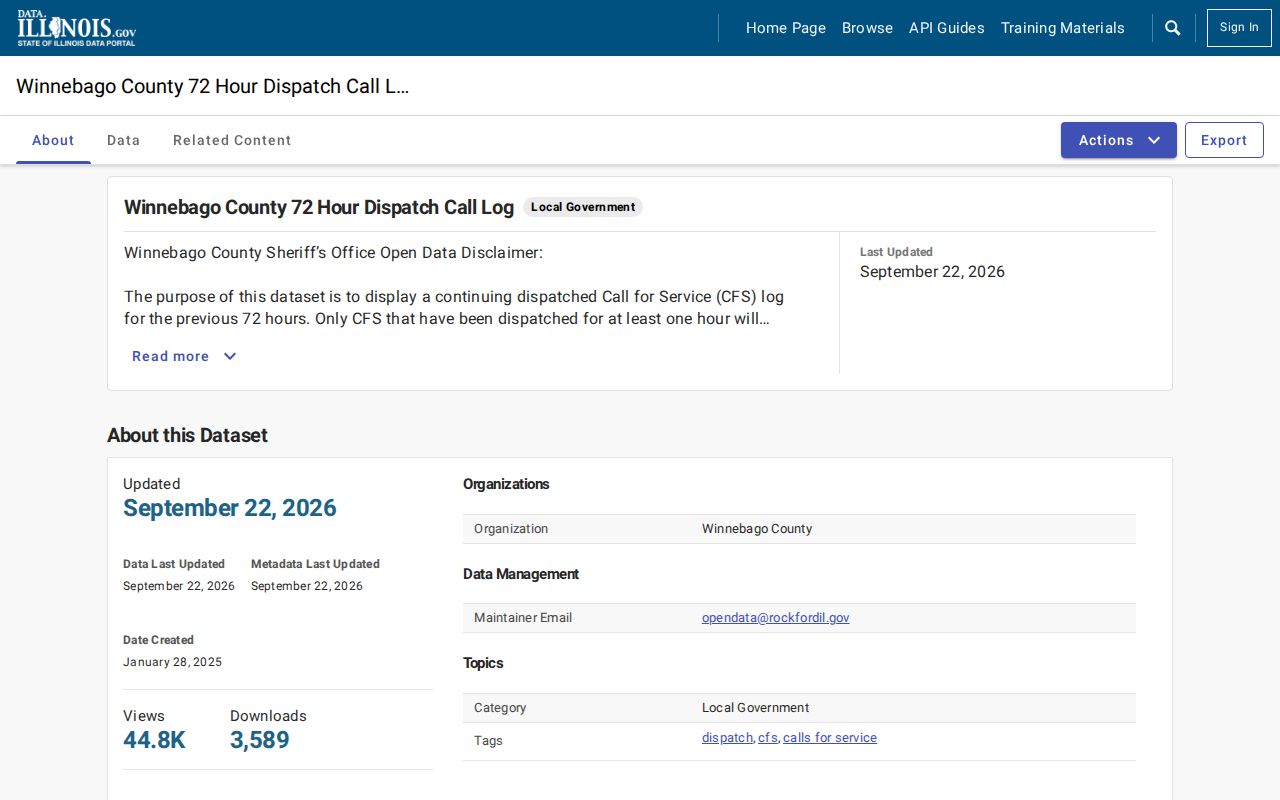Image resolution: width=1280 pixels, height=800 pixels.
Task: Click the Tags row label
Action: pos(488,741)
